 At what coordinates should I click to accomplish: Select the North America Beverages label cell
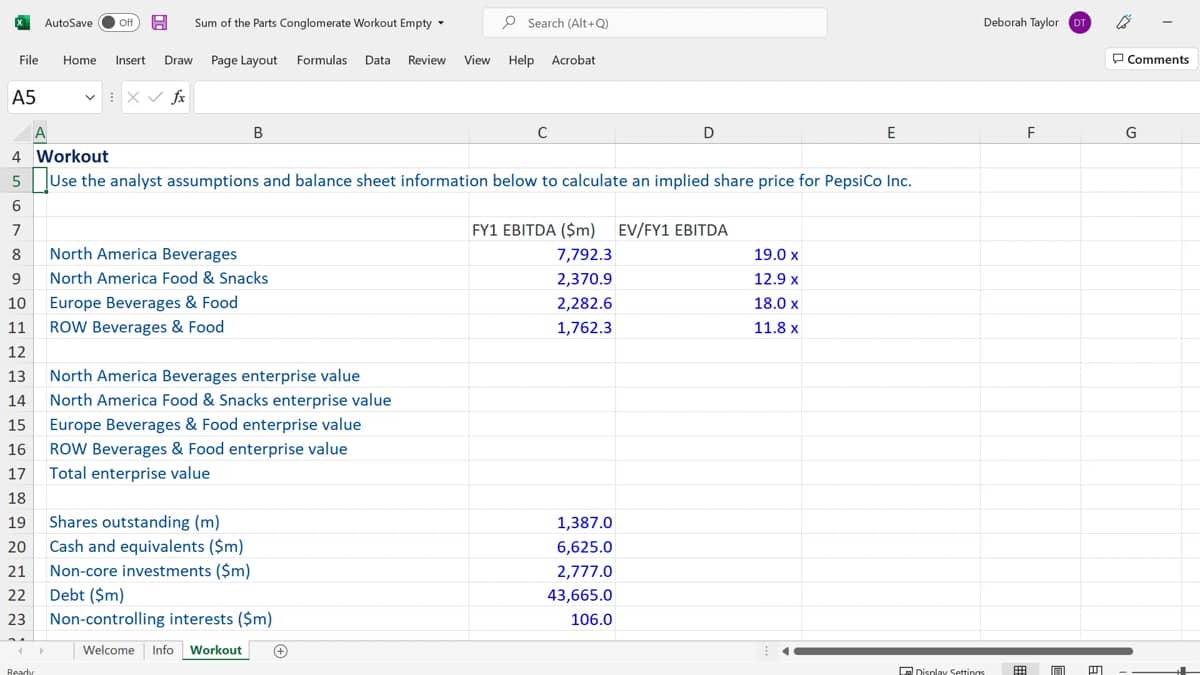[x=258, y=254]
